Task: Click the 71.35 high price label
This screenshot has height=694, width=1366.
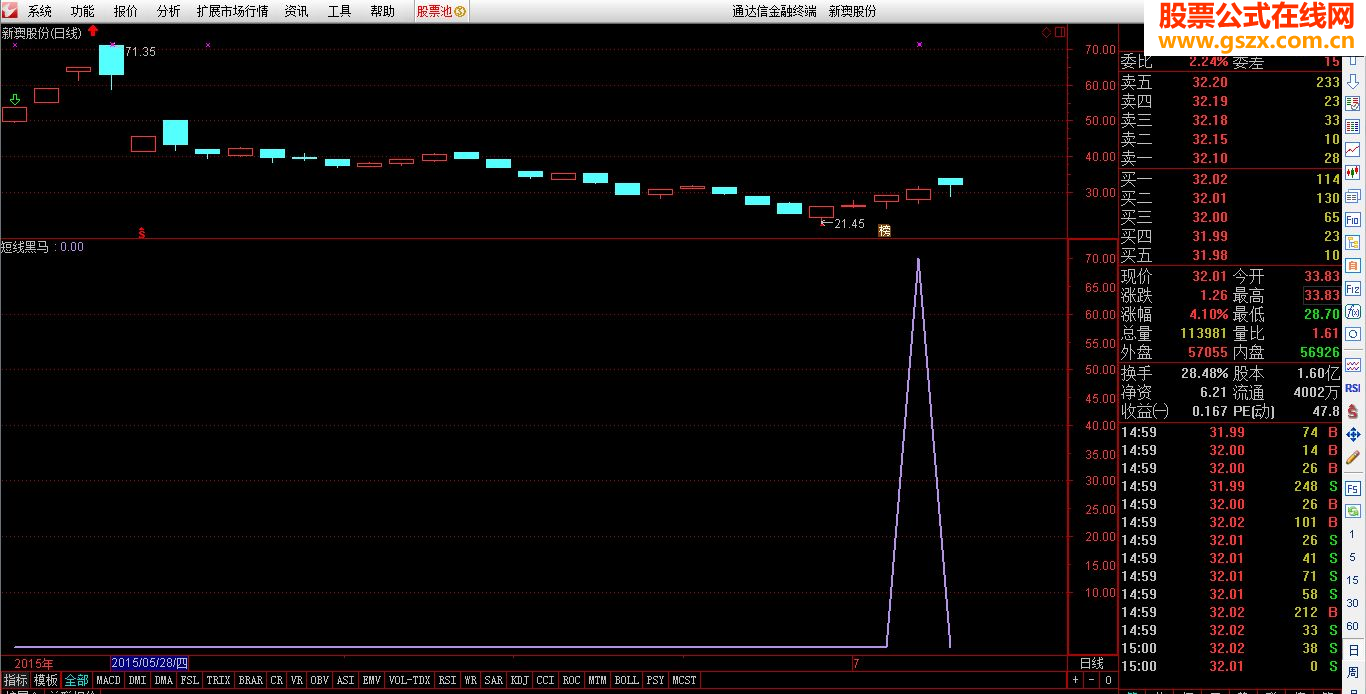Action: coord(141,52)
